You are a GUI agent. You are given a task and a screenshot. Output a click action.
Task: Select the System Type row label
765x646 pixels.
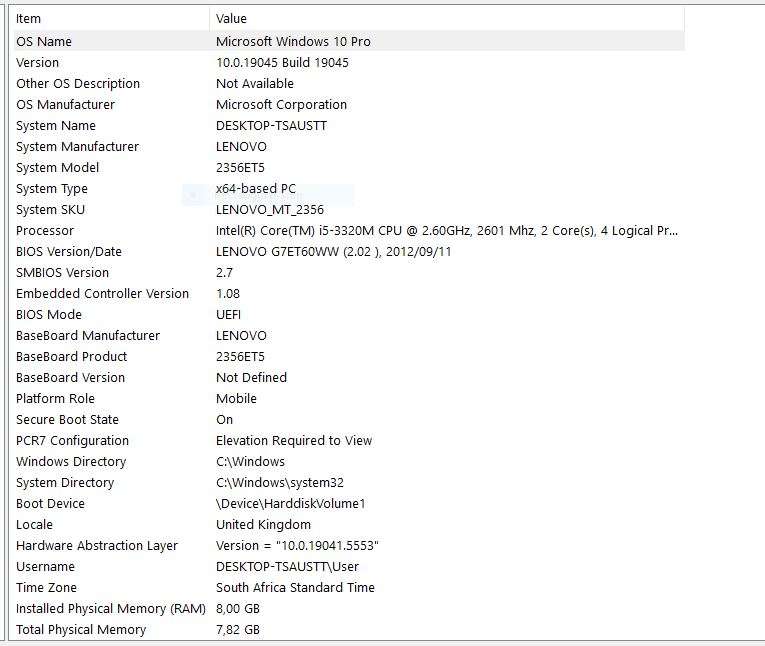click(x=52, y=188)
